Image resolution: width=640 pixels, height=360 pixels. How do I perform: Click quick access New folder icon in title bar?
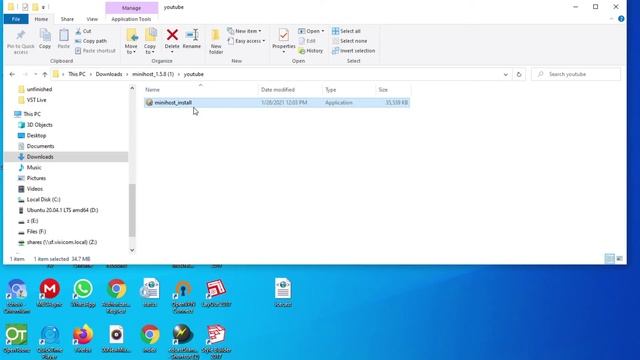35,7
